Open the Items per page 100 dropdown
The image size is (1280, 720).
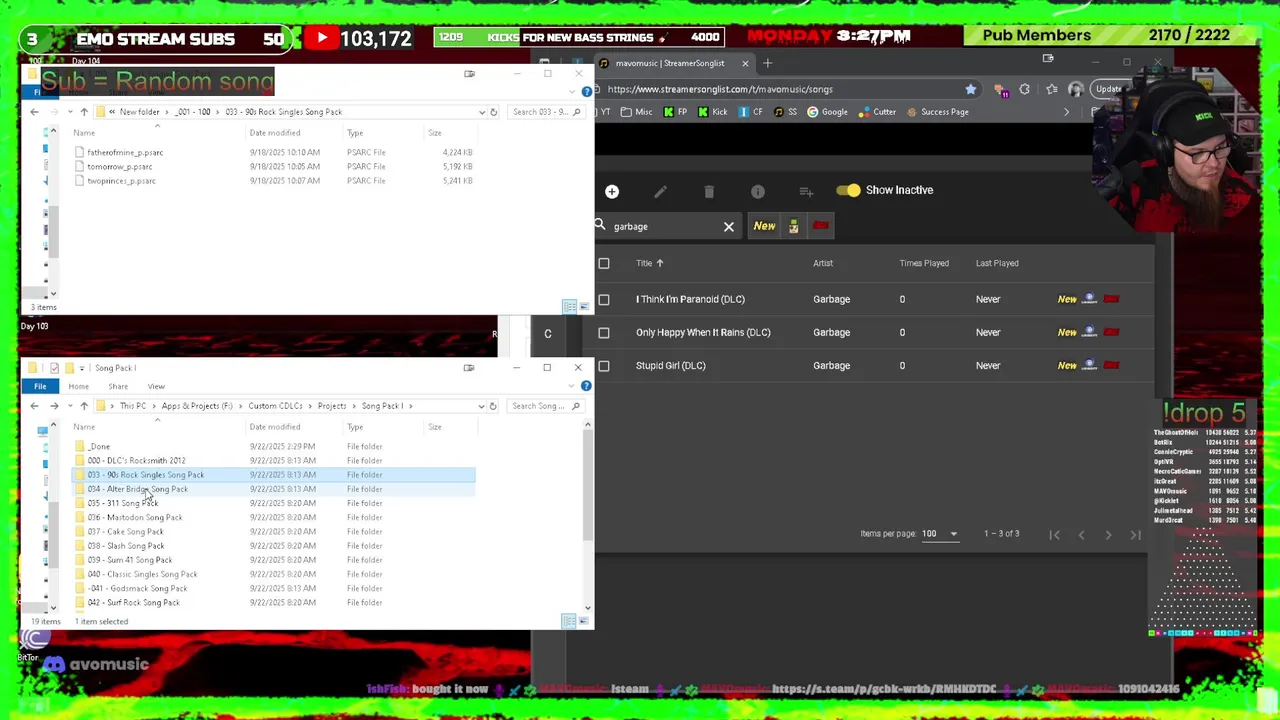[x=939, y=534]
